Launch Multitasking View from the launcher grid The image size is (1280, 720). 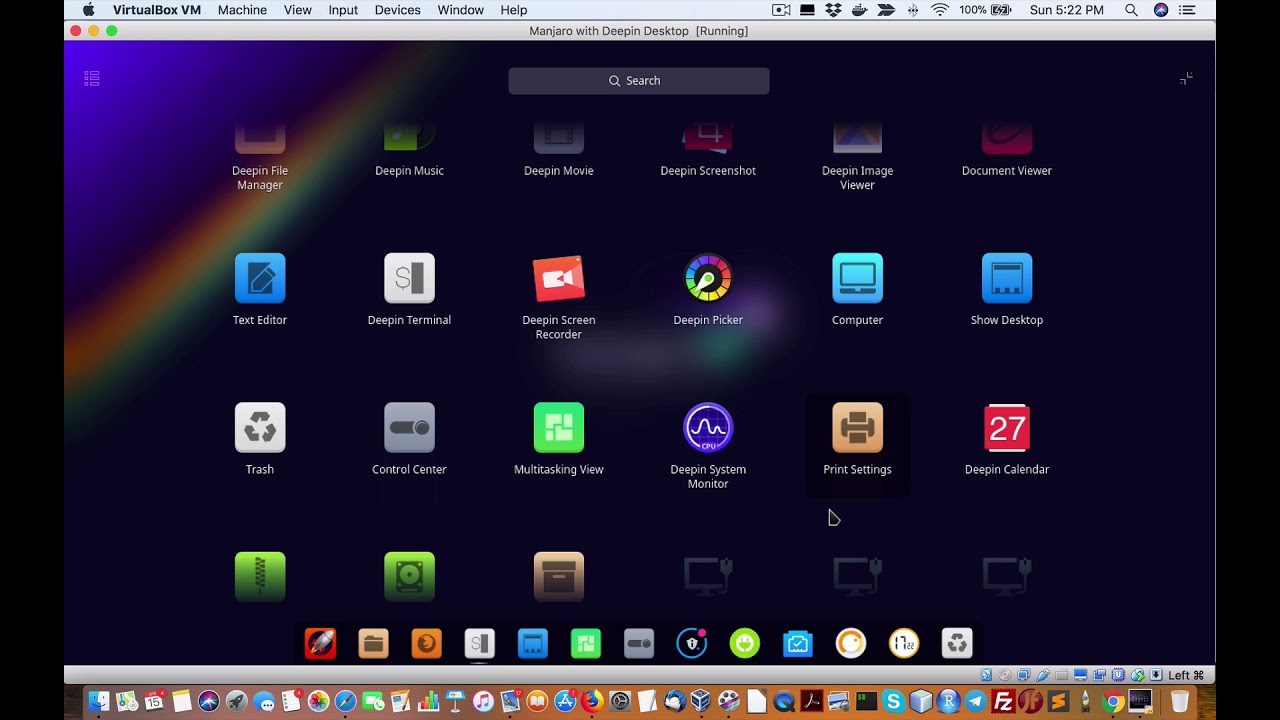click(559, 428)
